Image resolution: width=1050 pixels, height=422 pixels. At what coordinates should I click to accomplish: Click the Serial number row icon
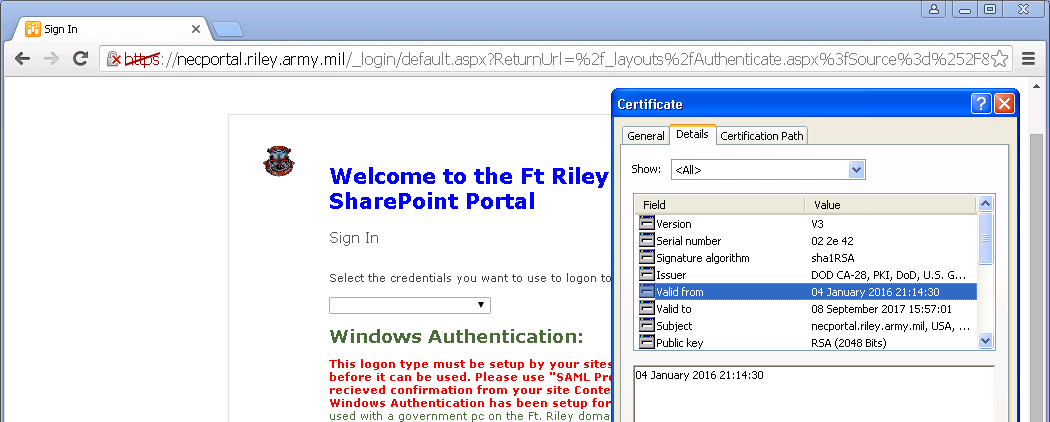click(x=646, y=240)
